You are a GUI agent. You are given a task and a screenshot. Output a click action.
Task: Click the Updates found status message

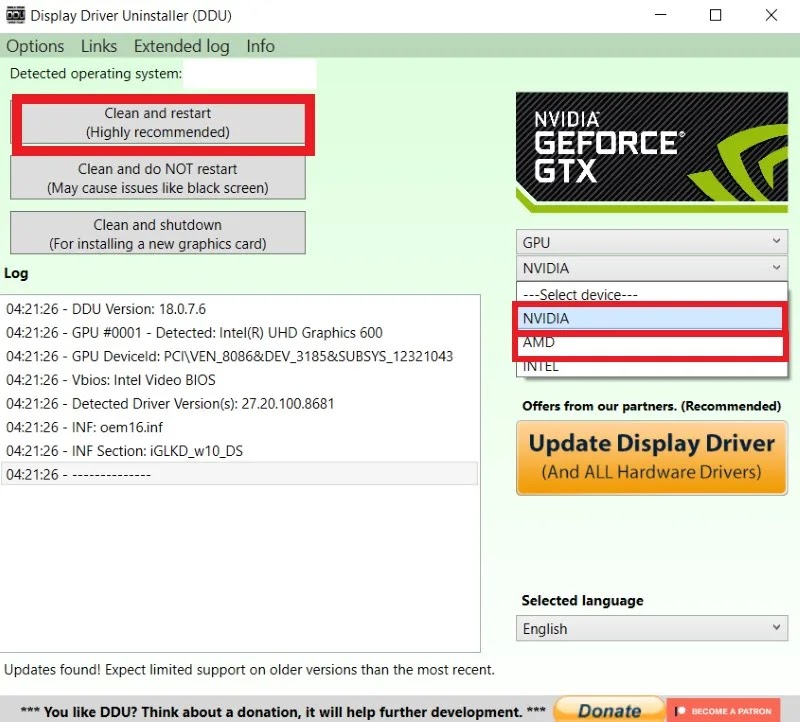tap(249, 669)
